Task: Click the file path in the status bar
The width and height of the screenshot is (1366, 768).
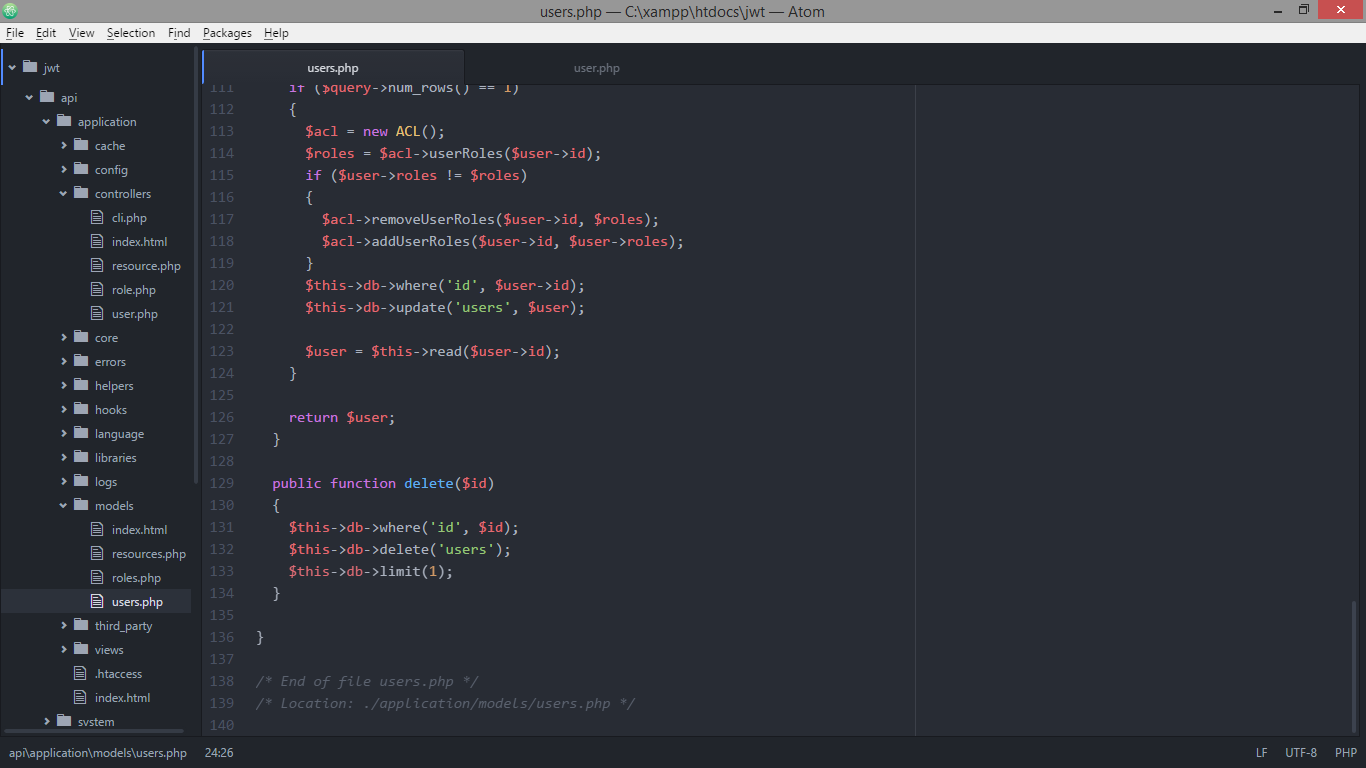Action: coord(96,752)
